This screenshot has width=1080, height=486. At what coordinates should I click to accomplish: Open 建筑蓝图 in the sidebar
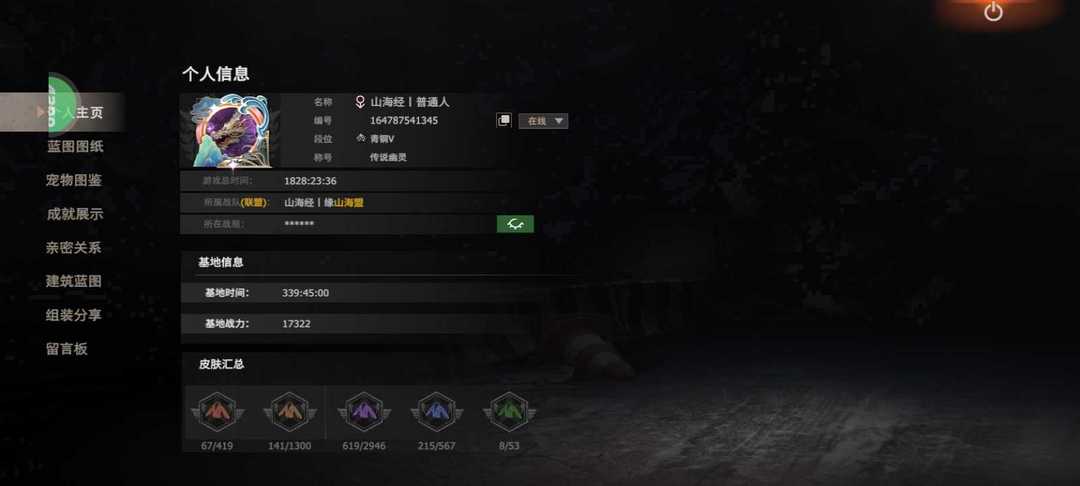pos(74,281)
